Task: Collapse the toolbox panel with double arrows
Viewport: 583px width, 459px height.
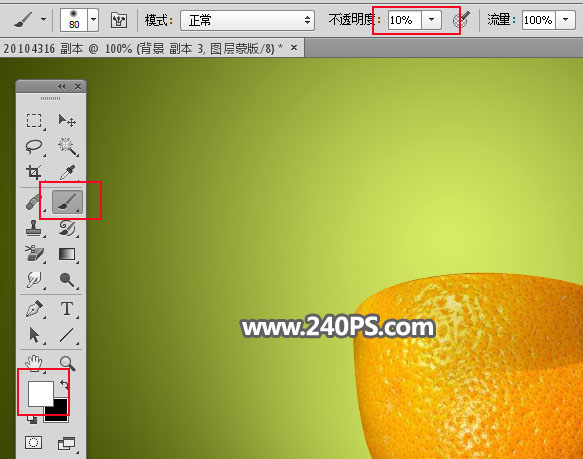Action: point(61,86)
